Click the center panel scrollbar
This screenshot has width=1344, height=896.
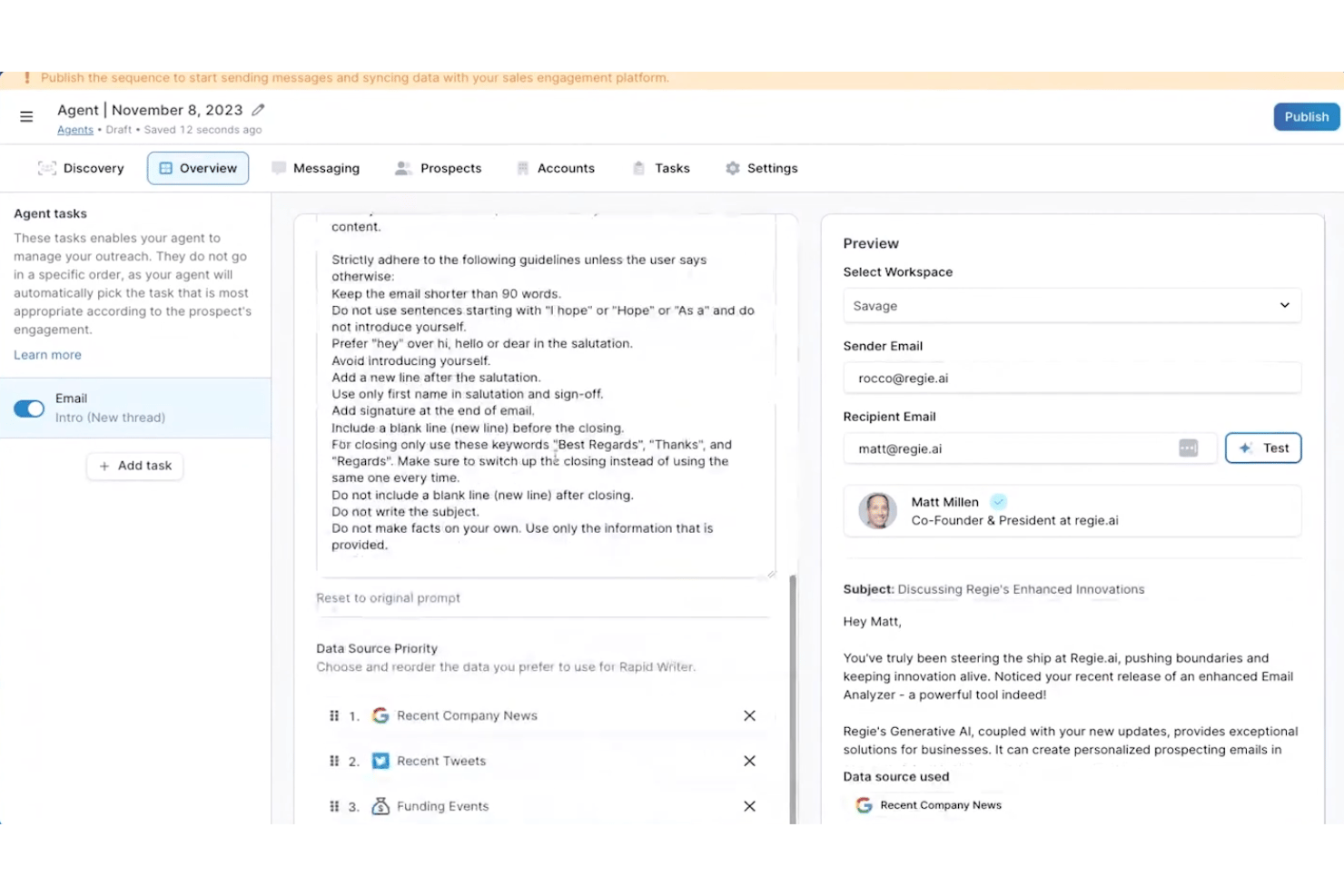793,699
